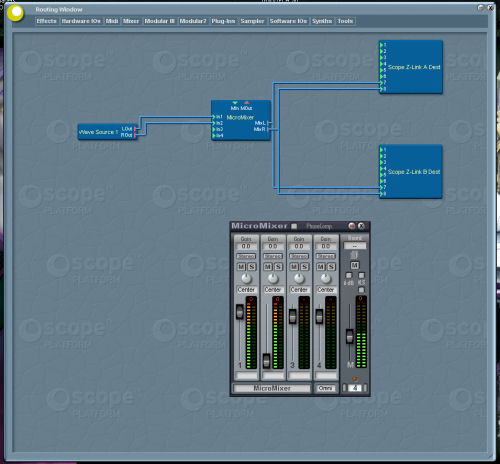This screenshot has height=464, width=500.
Task: Click the channel 1 Gain value field
Action: click(246, 246)
